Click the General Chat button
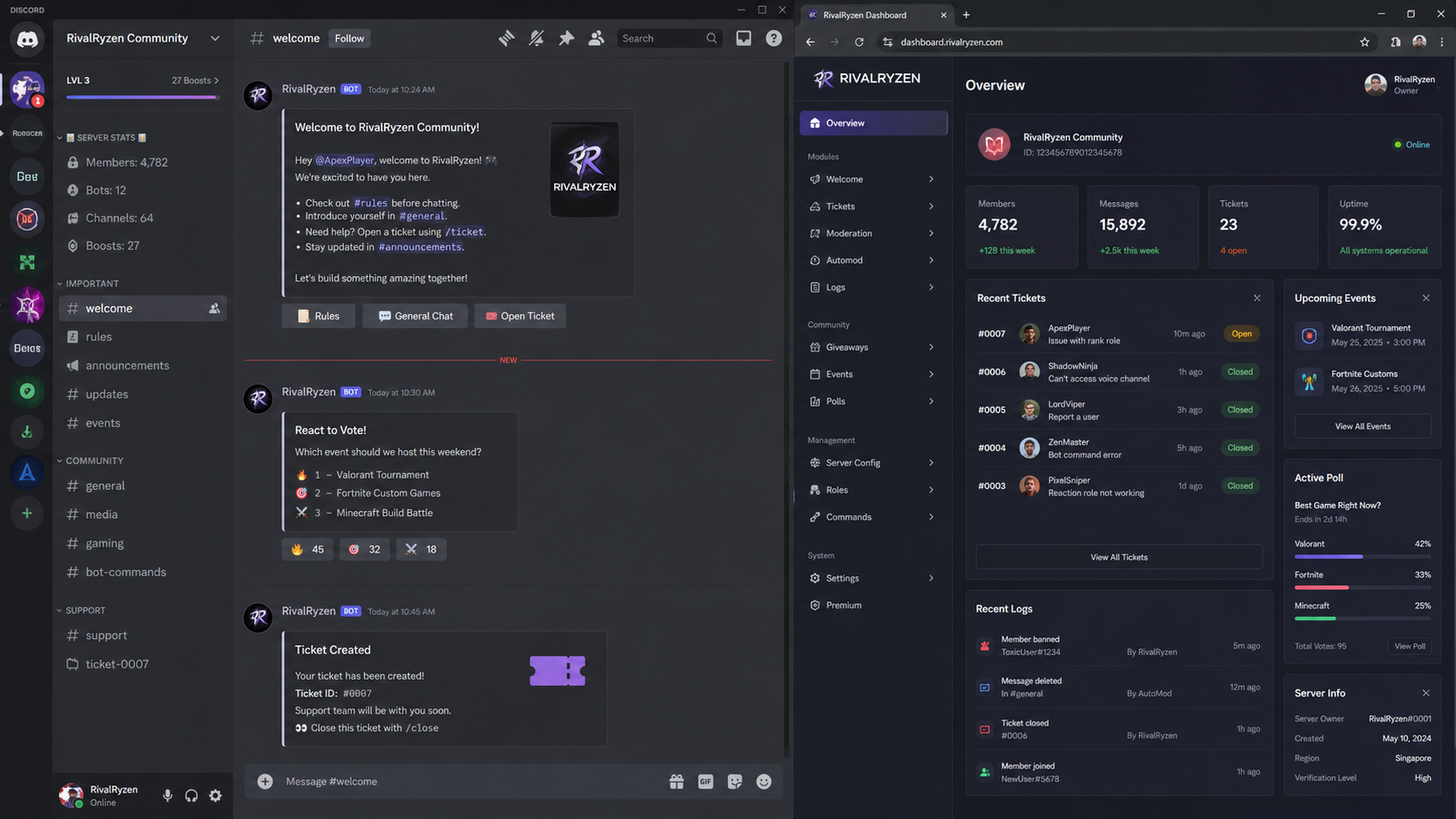 415,316
